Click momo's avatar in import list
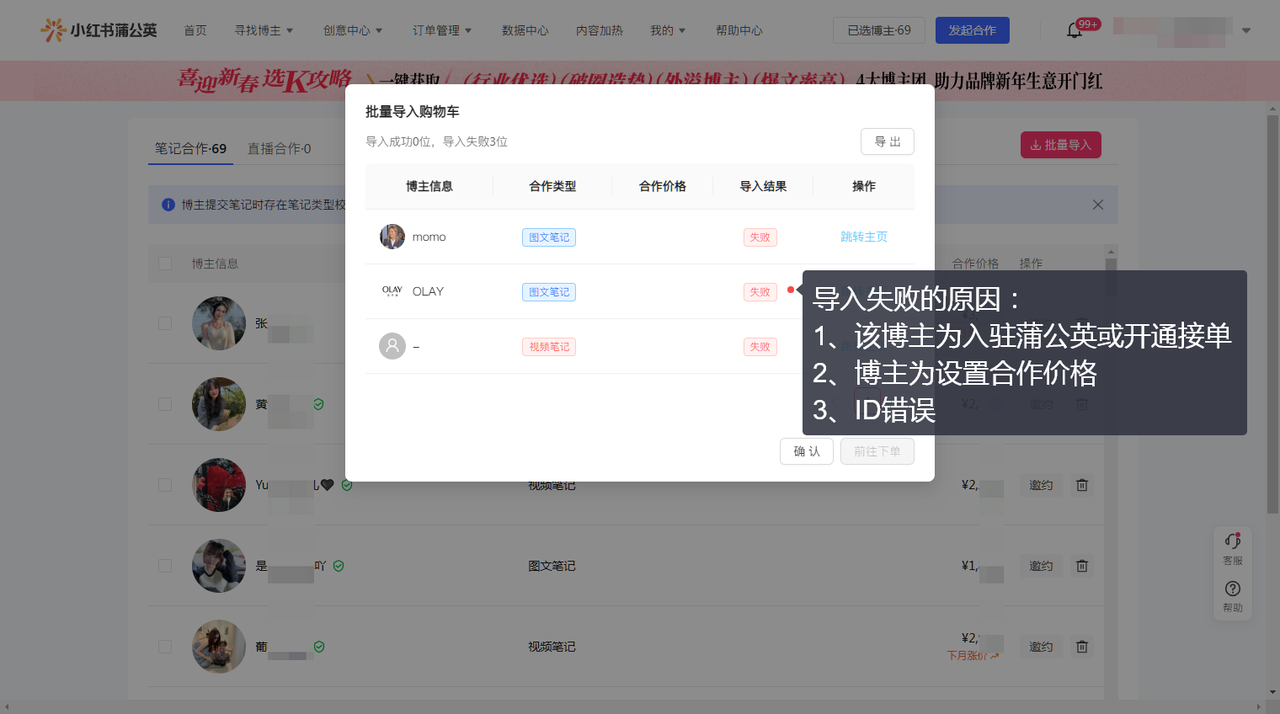Screen dimensions: 1280x714 (x=392, y=237)
